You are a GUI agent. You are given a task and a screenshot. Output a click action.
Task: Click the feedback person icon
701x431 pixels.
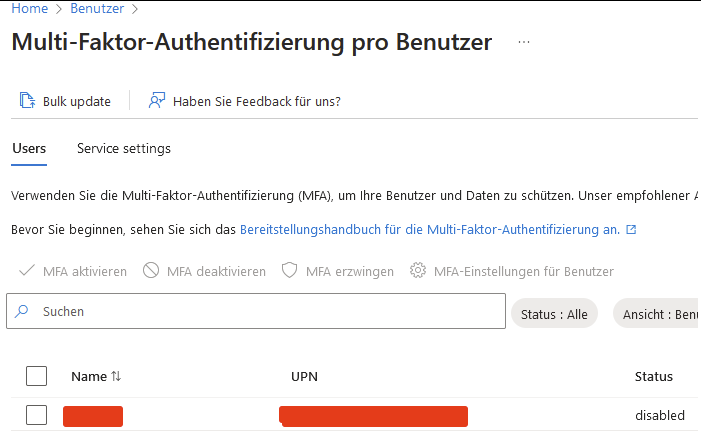point(156,101)
